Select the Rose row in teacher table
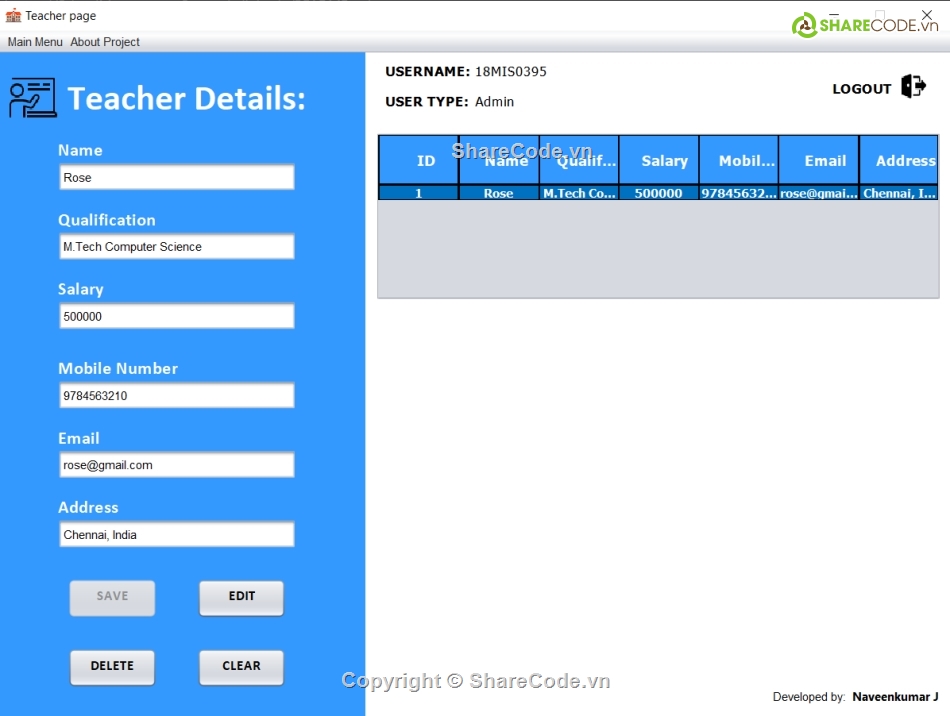This screenshot has width=950, height=716. tap(498, 193)
